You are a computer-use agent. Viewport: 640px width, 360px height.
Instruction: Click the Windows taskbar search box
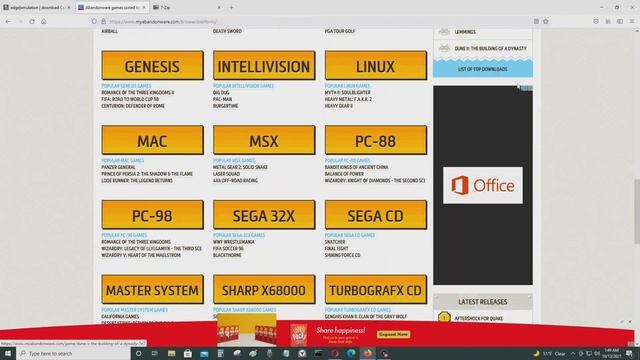[73, 353]
